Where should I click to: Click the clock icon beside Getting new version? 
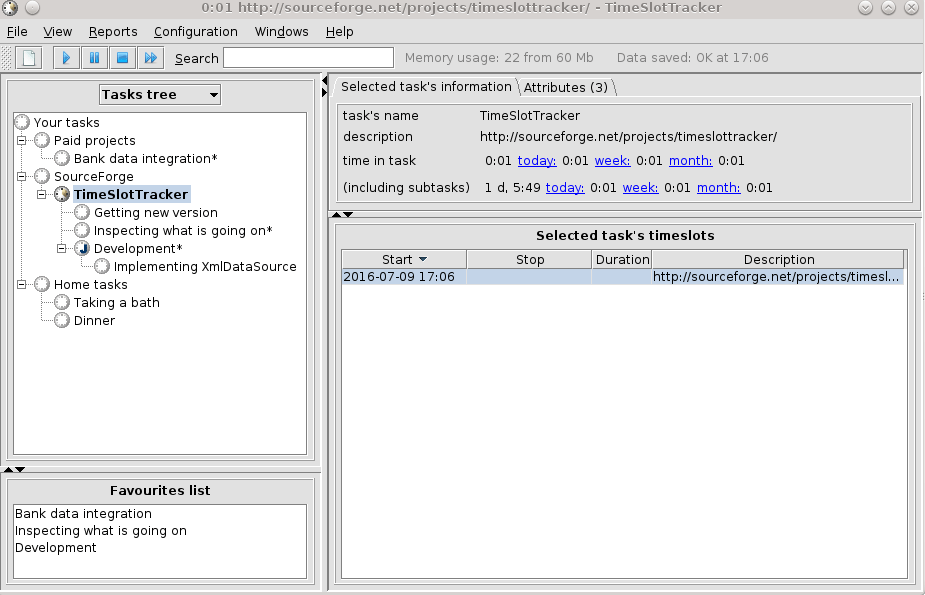coord(82,212)
